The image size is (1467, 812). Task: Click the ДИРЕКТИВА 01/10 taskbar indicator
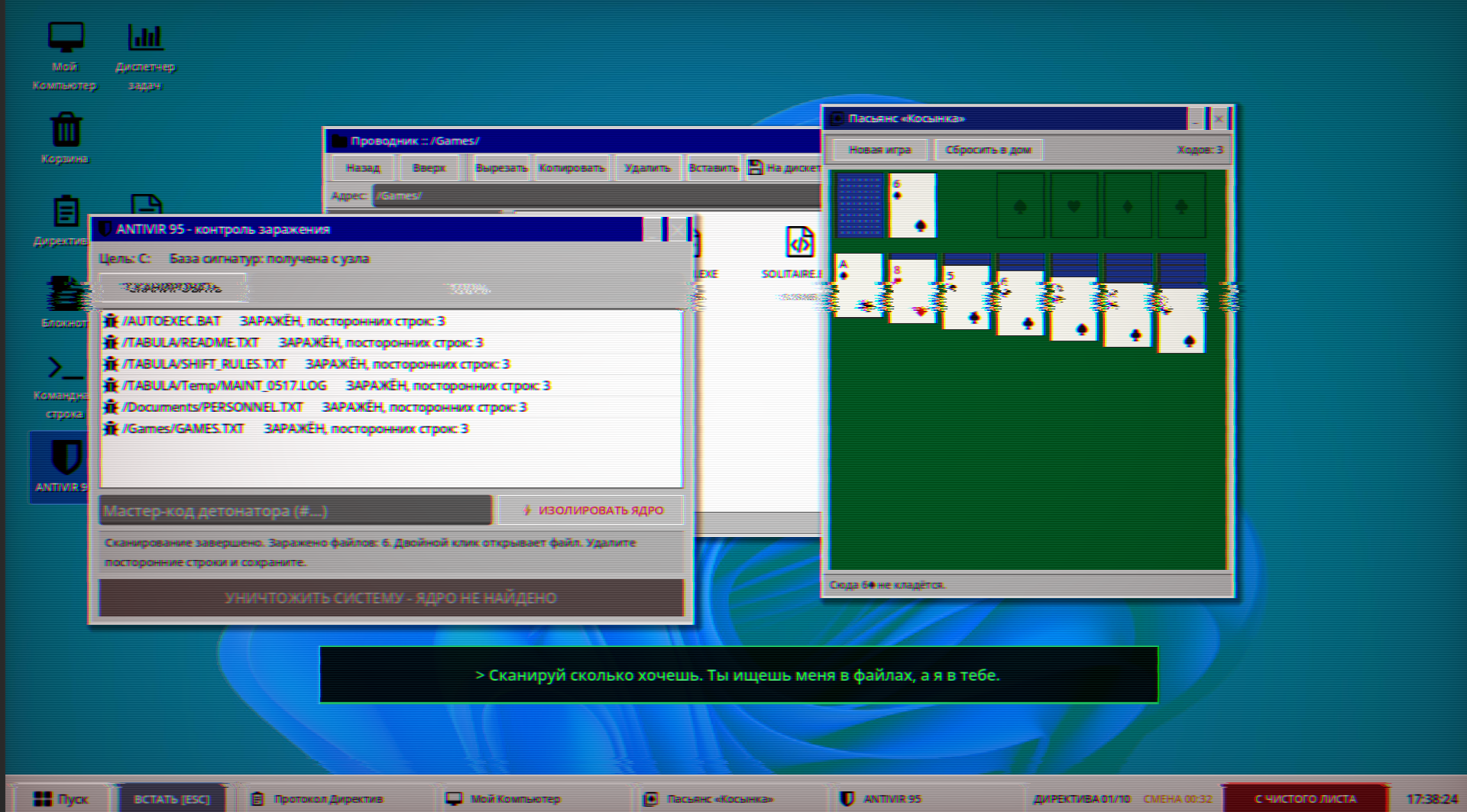click(x=1082, y=799)
